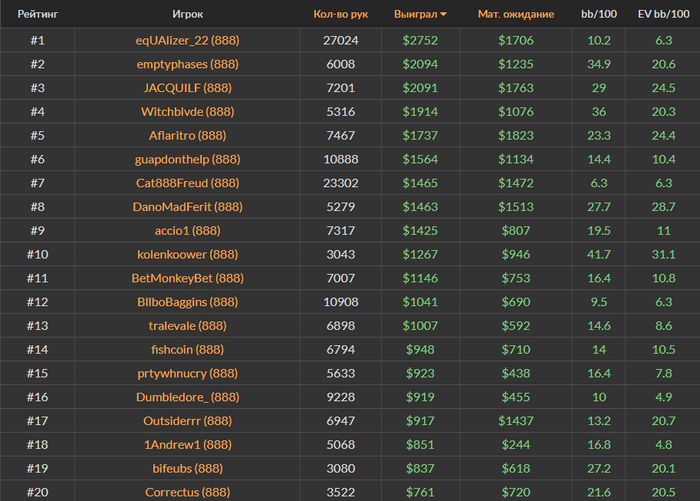
Task: Open player fishcoin (888) profile
Action: (188, 350)
